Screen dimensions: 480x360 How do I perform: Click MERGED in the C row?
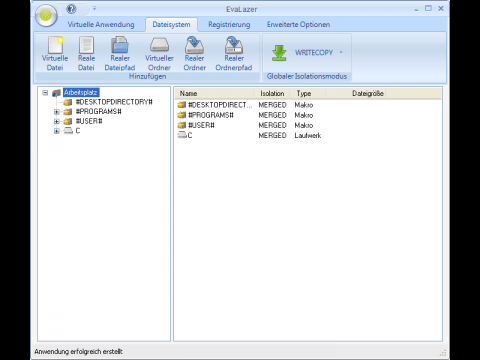click(272, 135)
